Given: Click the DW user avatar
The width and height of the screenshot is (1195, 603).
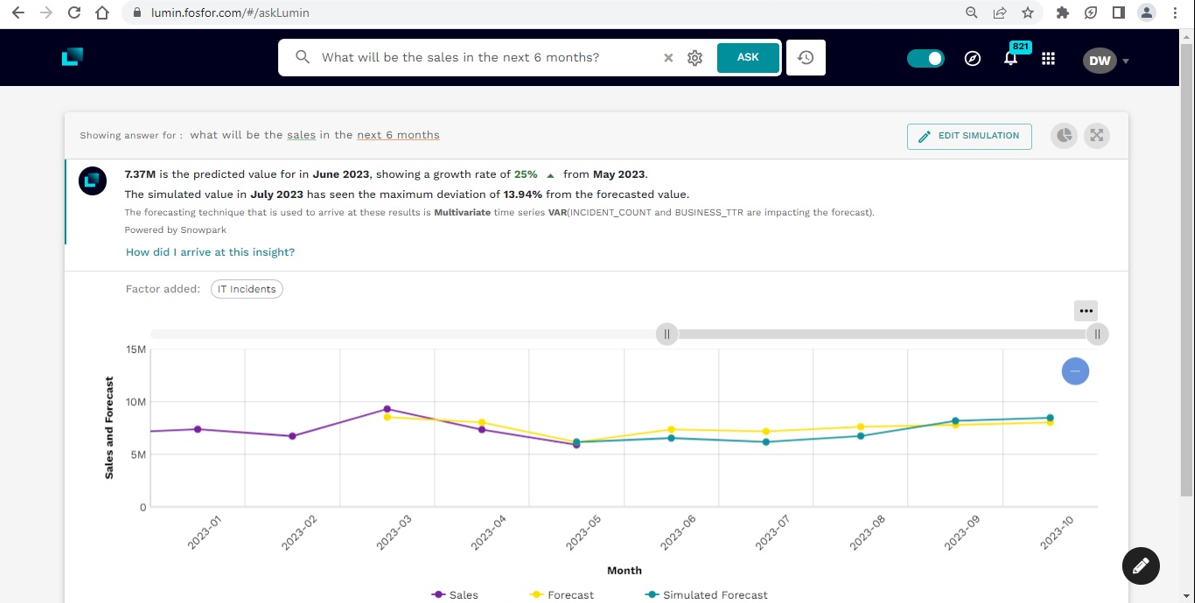Looking at the screenshot, I should tap(1099, 60).
